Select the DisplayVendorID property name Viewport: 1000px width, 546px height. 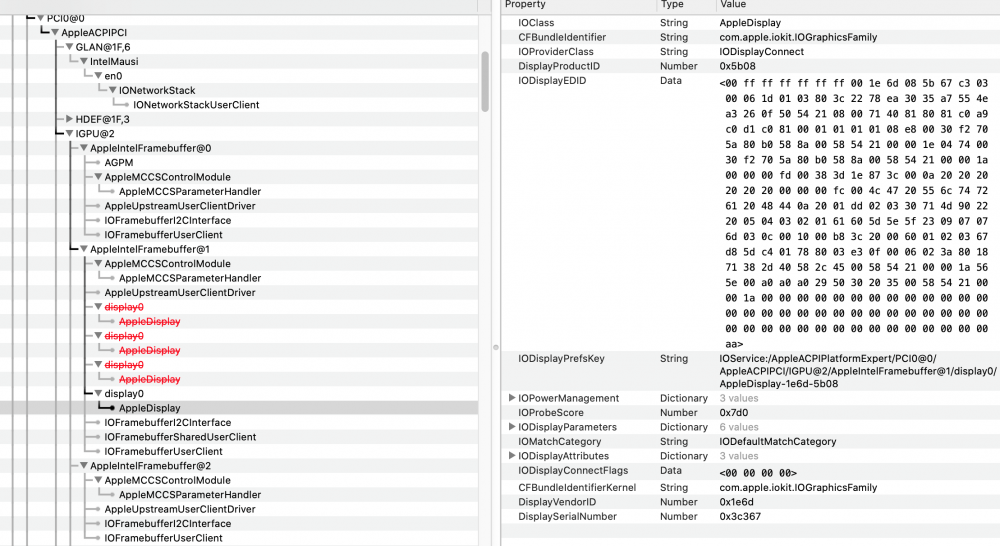pos(557,502)
